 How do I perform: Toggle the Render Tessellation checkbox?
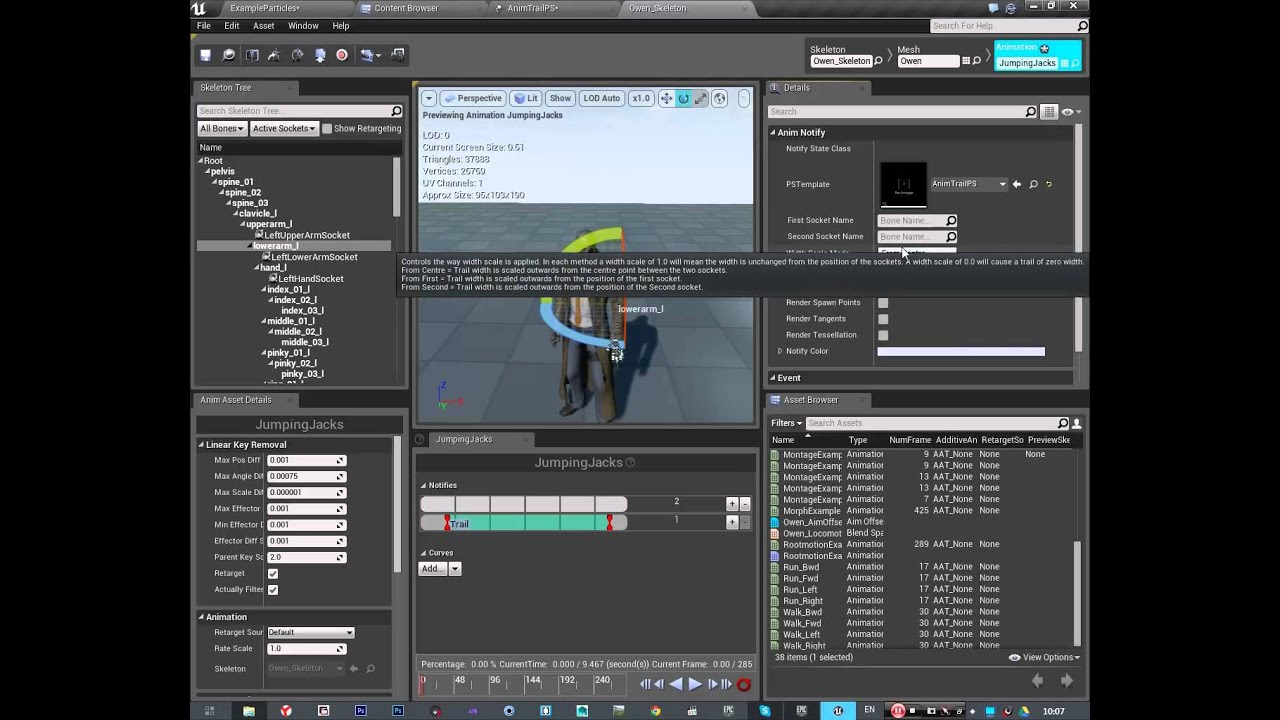pos(883,335)
